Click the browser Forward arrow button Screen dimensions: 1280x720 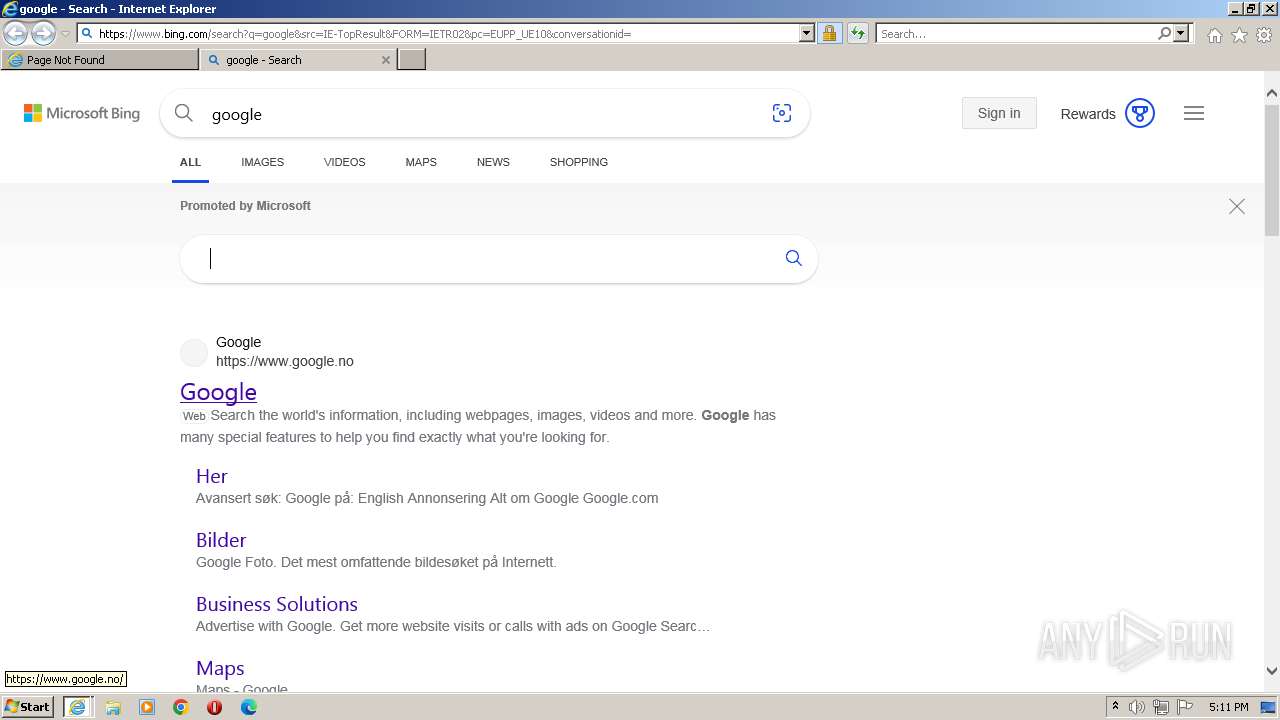pos(43,33)
